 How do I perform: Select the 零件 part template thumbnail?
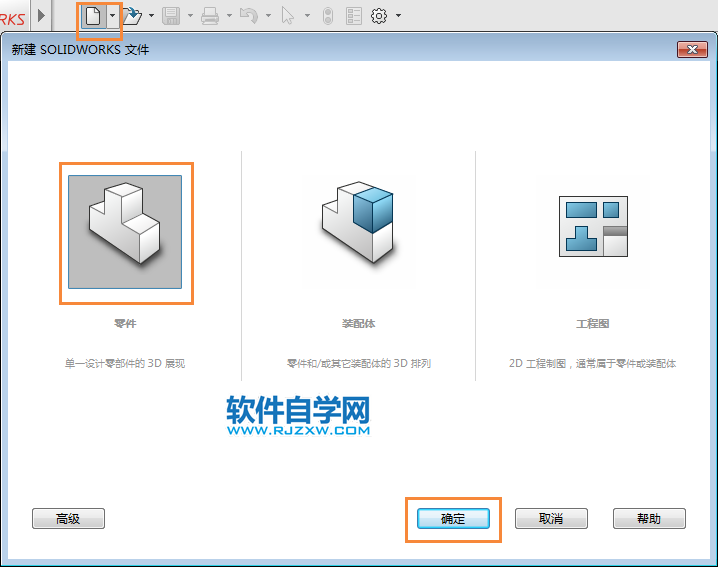click(125, 232)
